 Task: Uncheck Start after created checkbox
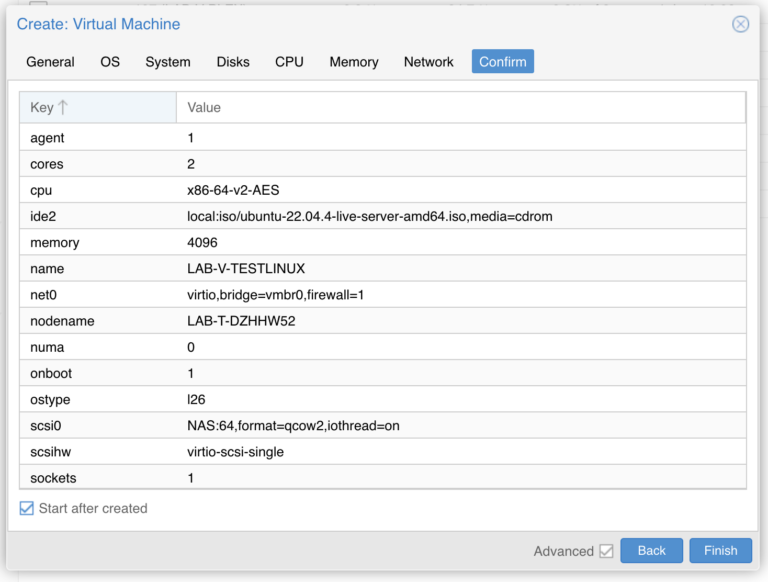27,508
